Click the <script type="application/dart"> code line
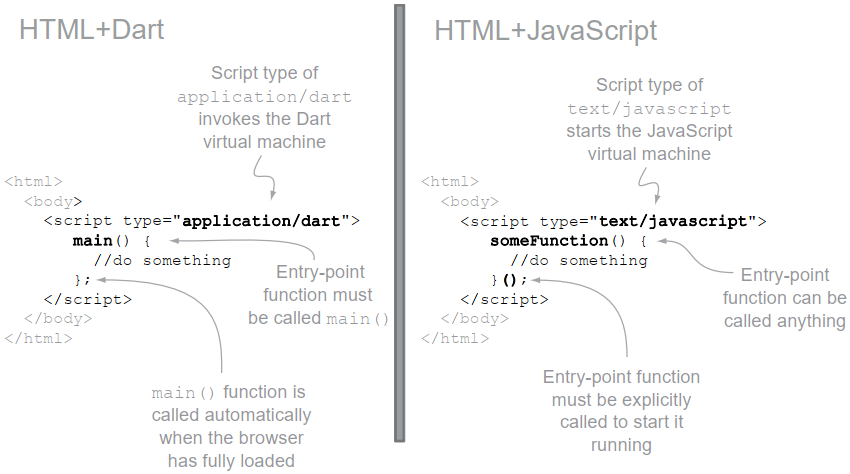850x474 pixels. point(202,221)
